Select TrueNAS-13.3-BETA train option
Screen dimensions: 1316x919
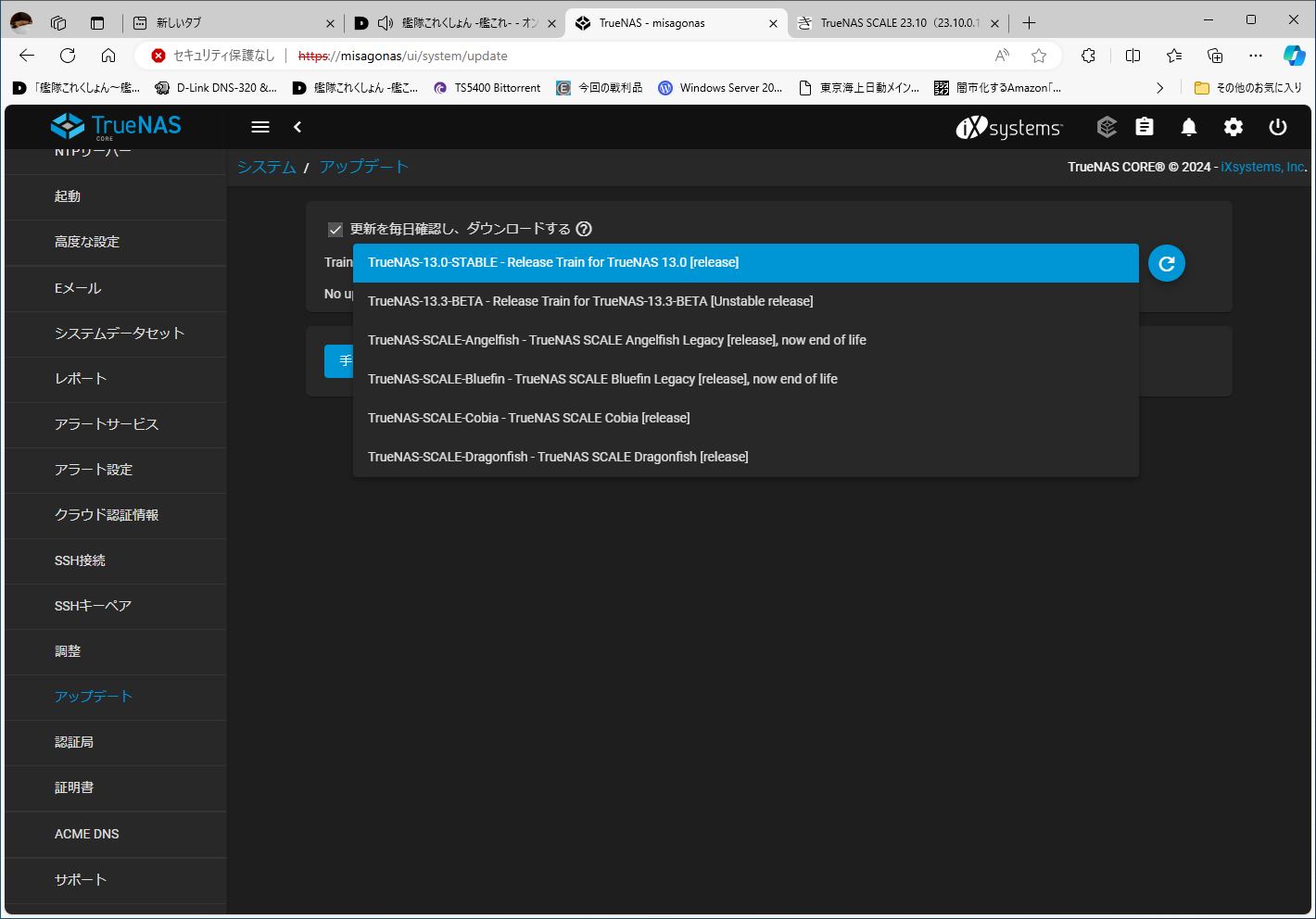coord(746,301)
